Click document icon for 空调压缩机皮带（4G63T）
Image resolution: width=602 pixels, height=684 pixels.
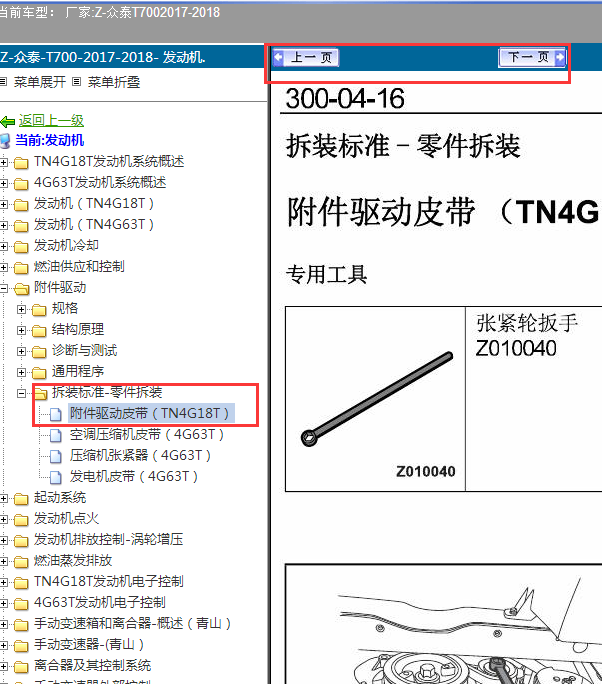[57, 434]
